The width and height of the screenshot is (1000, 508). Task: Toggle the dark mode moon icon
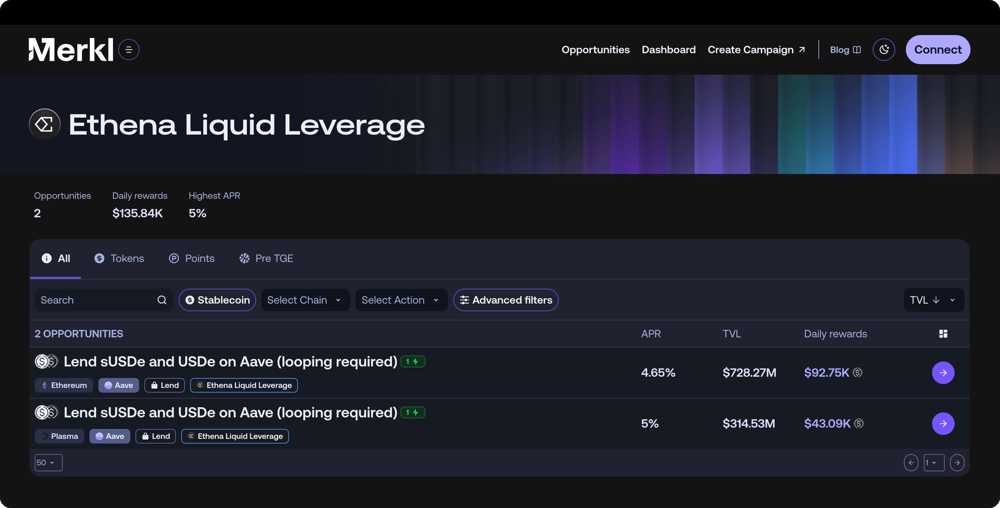coord(884,50)
